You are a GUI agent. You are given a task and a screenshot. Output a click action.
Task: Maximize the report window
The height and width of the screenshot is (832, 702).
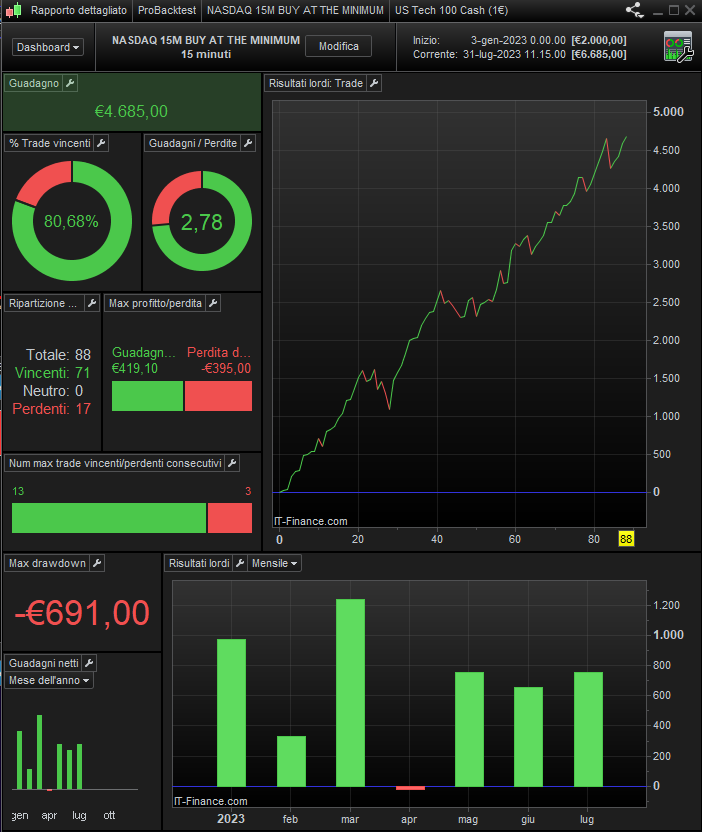click(674, 10)
